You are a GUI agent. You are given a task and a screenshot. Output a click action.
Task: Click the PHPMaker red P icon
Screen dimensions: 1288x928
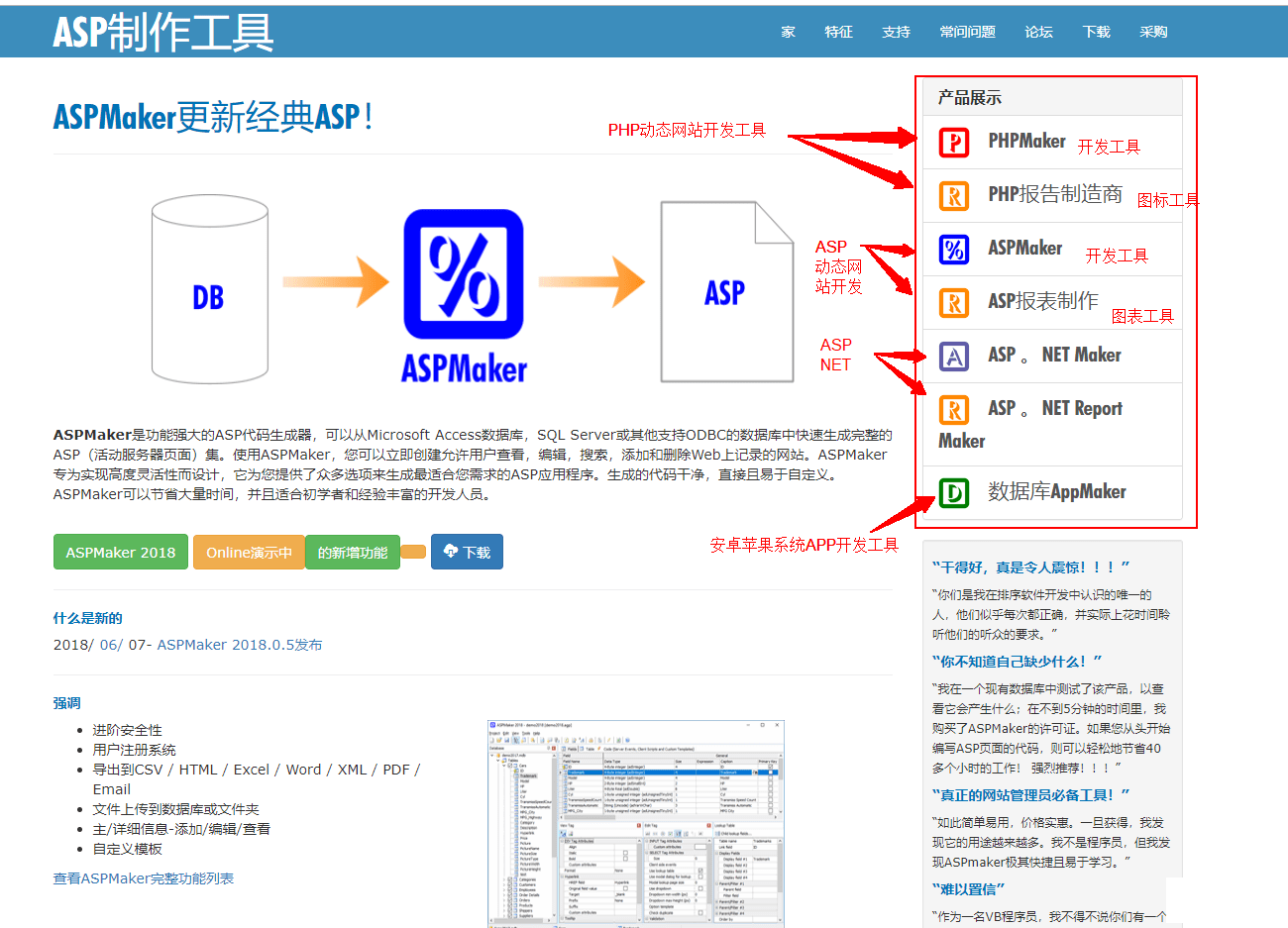click(x=954, y=143)
